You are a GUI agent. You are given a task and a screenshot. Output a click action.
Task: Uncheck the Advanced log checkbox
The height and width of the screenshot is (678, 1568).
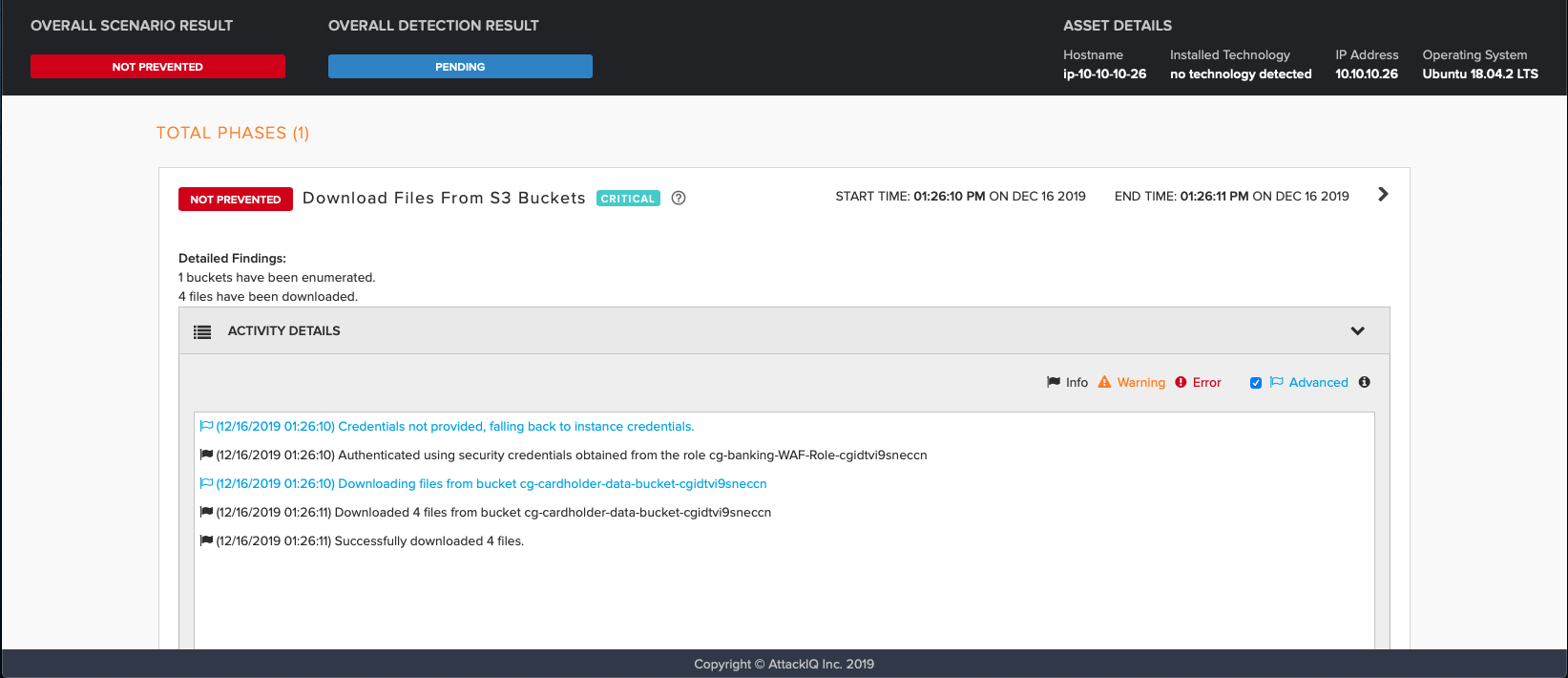click(x=1256, y=383)
